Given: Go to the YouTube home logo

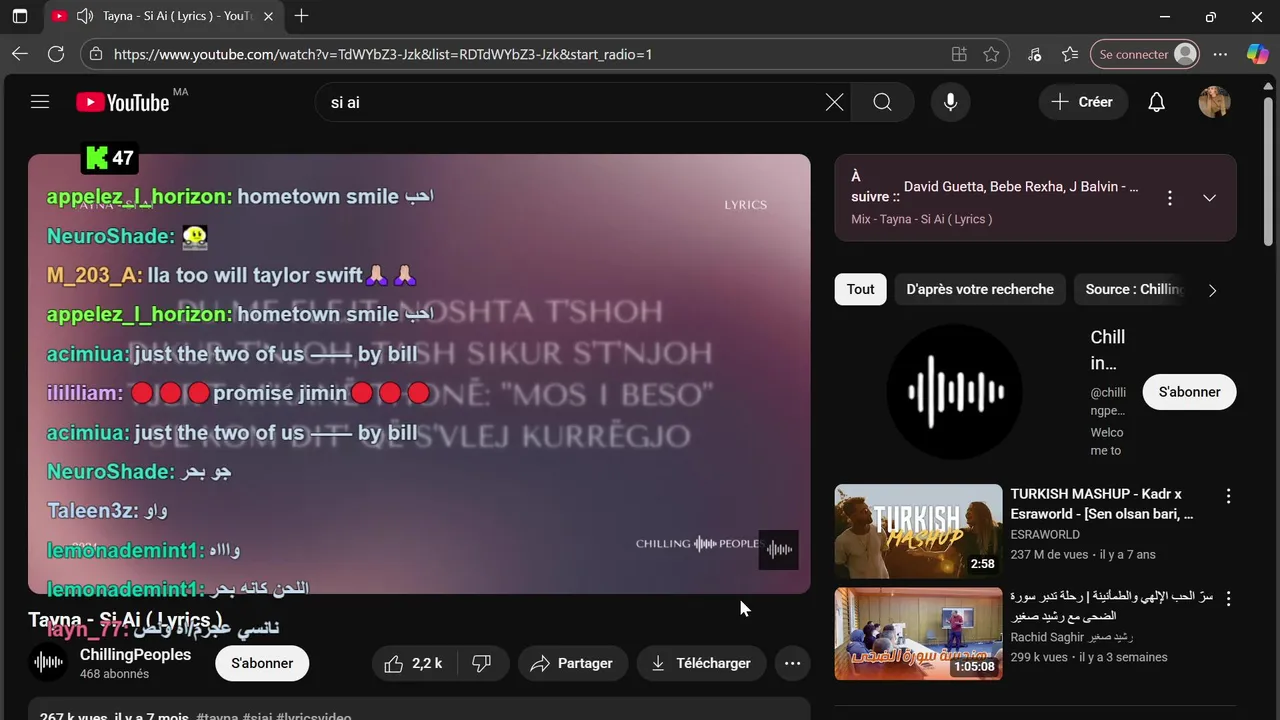Looking at the screenshot, I should point(123,102).
